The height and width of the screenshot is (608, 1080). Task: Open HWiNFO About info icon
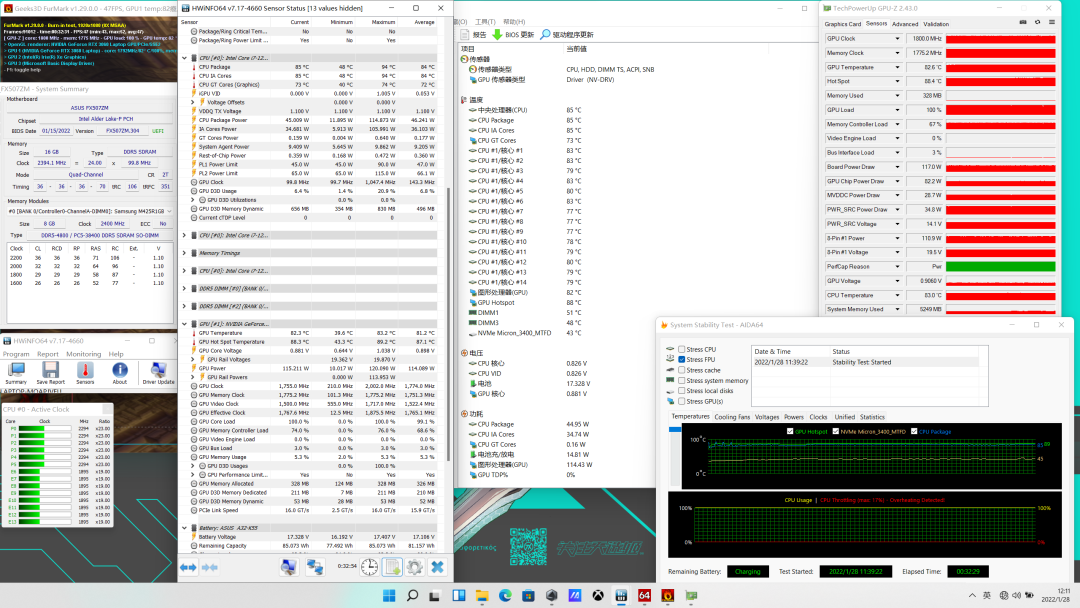(x=120, y=371)
